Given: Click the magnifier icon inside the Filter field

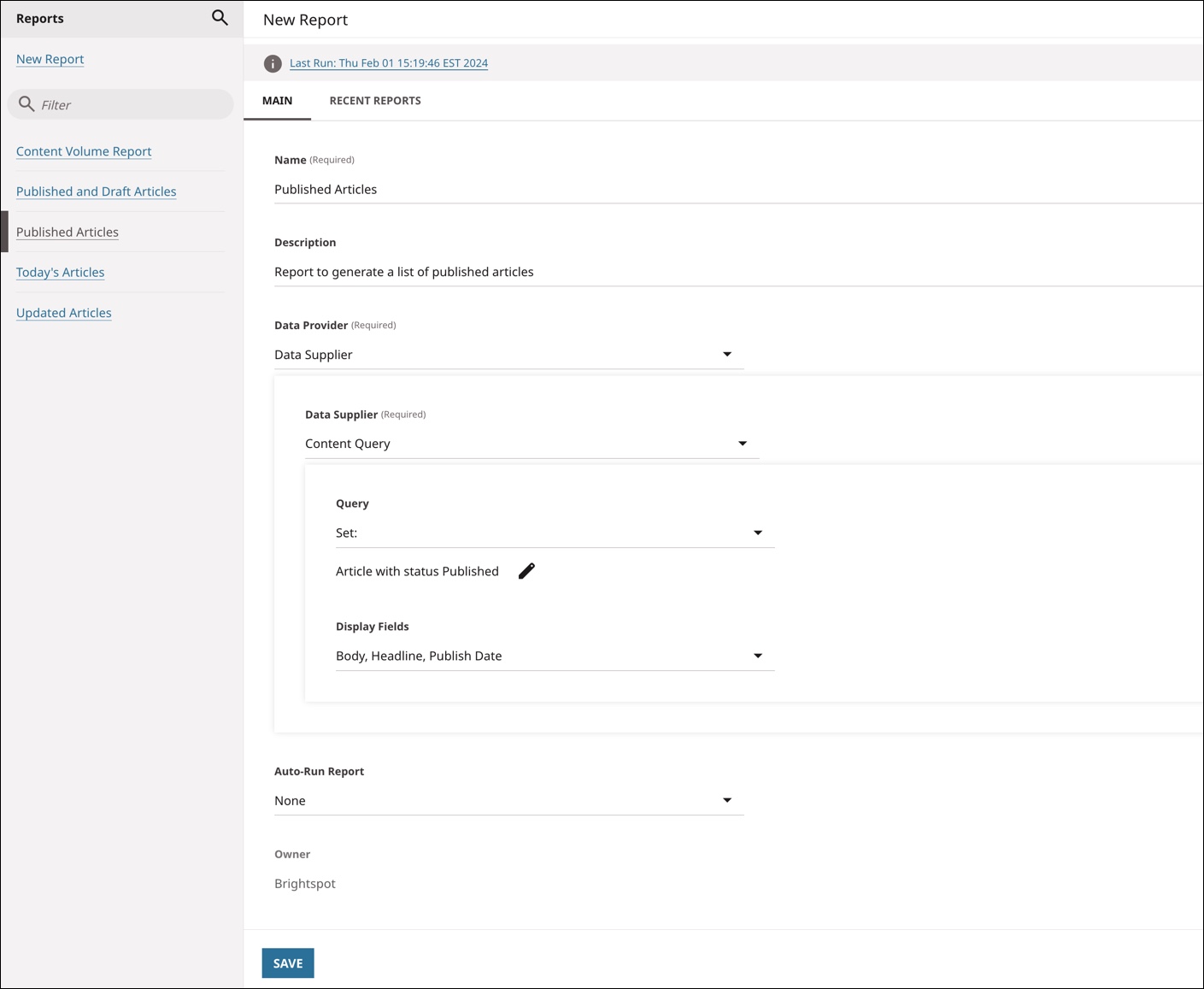Looking at the screenshot, I should pyautogui.click(x=26, y=104).
